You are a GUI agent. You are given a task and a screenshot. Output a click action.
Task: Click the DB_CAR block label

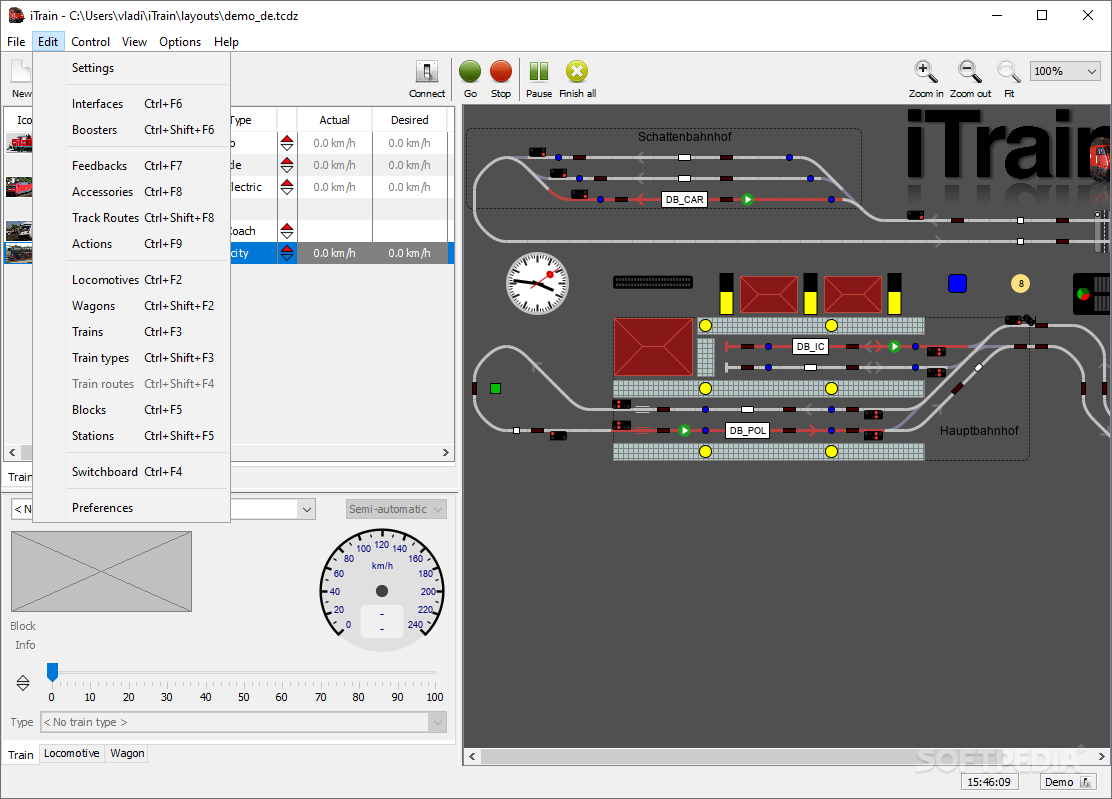pyautogui.click(x=684, y=200)
